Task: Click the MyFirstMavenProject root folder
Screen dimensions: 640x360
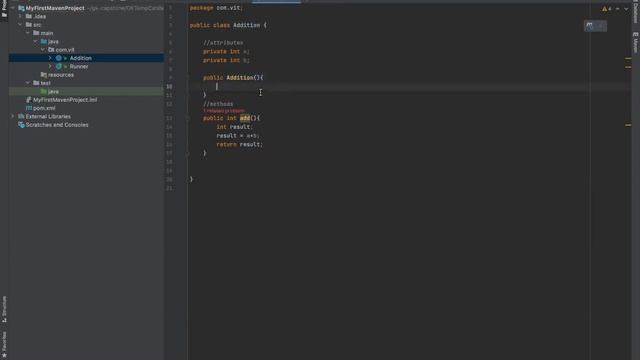Action: pyautogui.click(x=55, y=8)
